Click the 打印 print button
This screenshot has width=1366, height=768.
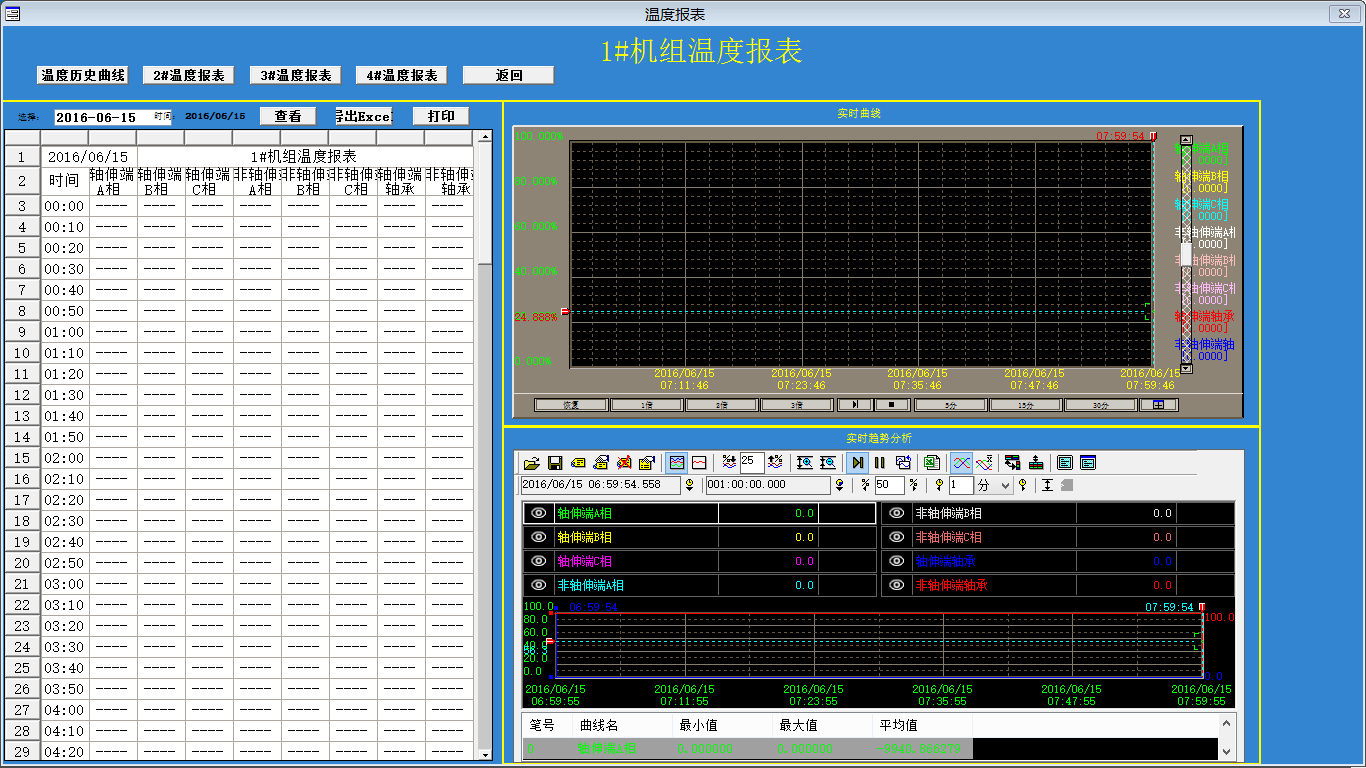[x=441, y=116]
